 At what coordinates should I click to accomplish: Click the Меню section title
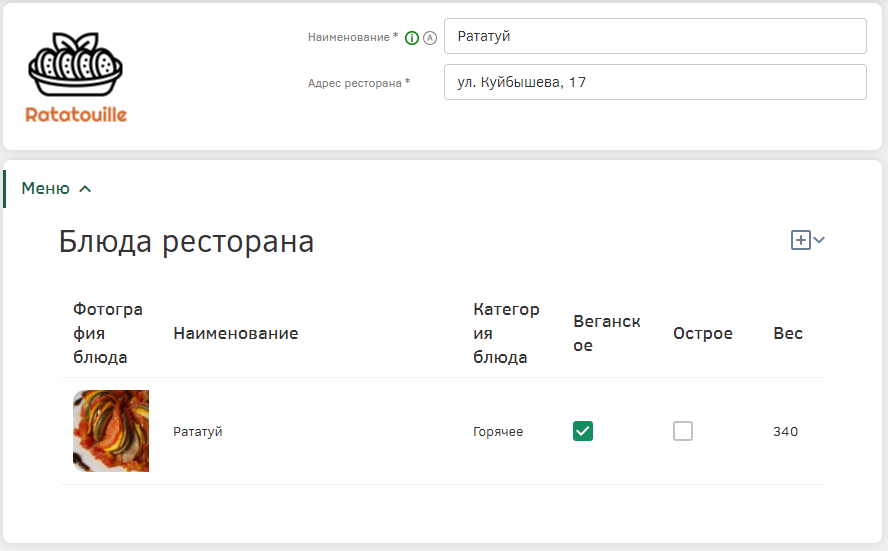[x=46, y=188]
